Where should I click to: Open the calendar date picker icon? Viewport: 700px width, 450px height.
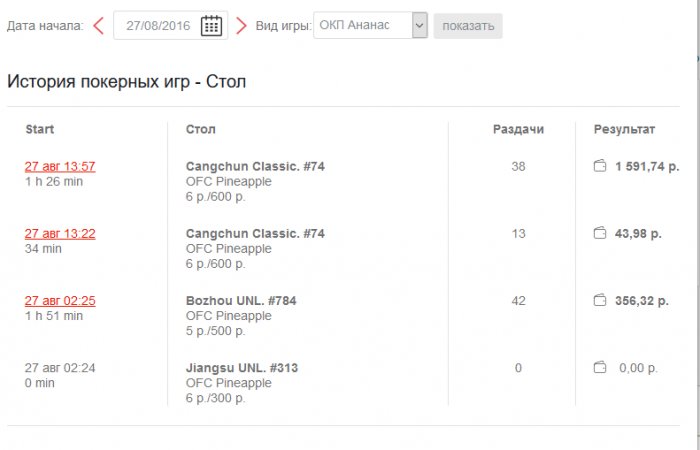point(211,26)
